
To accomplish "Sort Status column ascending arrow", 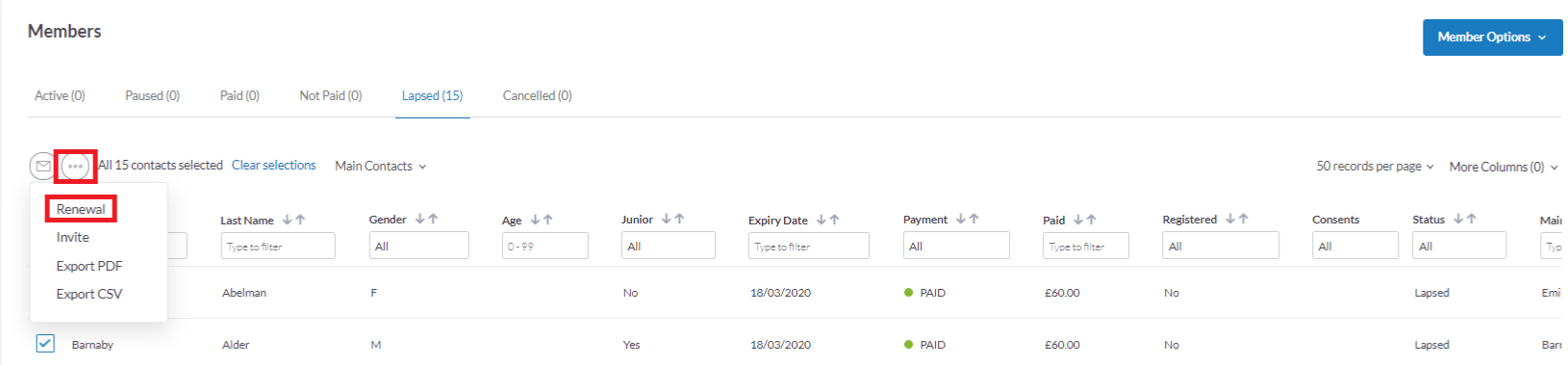I will (x=1472, y=219).
